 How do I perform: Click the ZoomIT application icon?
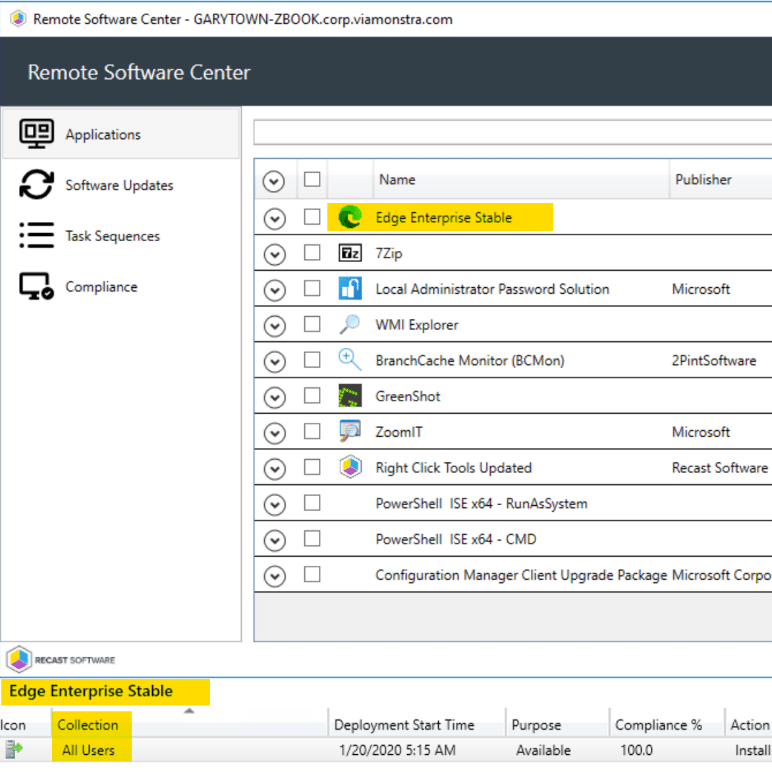coord(350,431)
